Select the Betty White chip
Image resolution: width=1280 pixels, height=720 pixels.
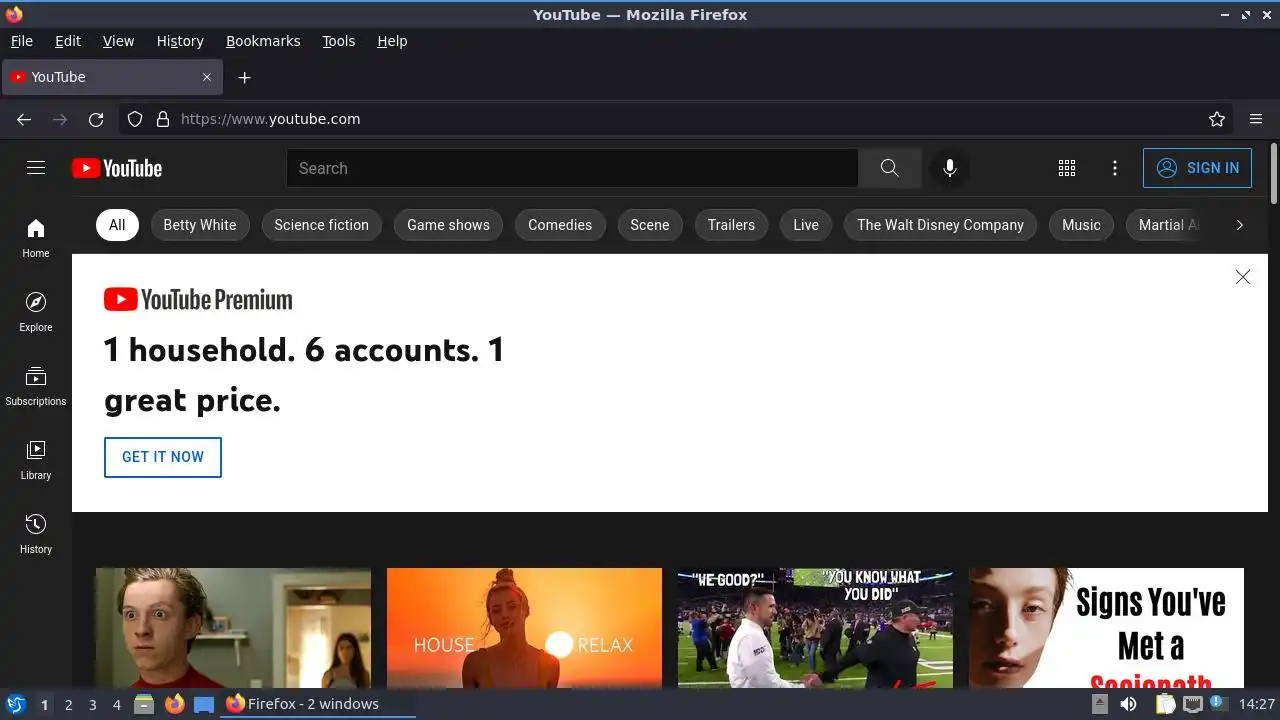[x=200, y=225]
